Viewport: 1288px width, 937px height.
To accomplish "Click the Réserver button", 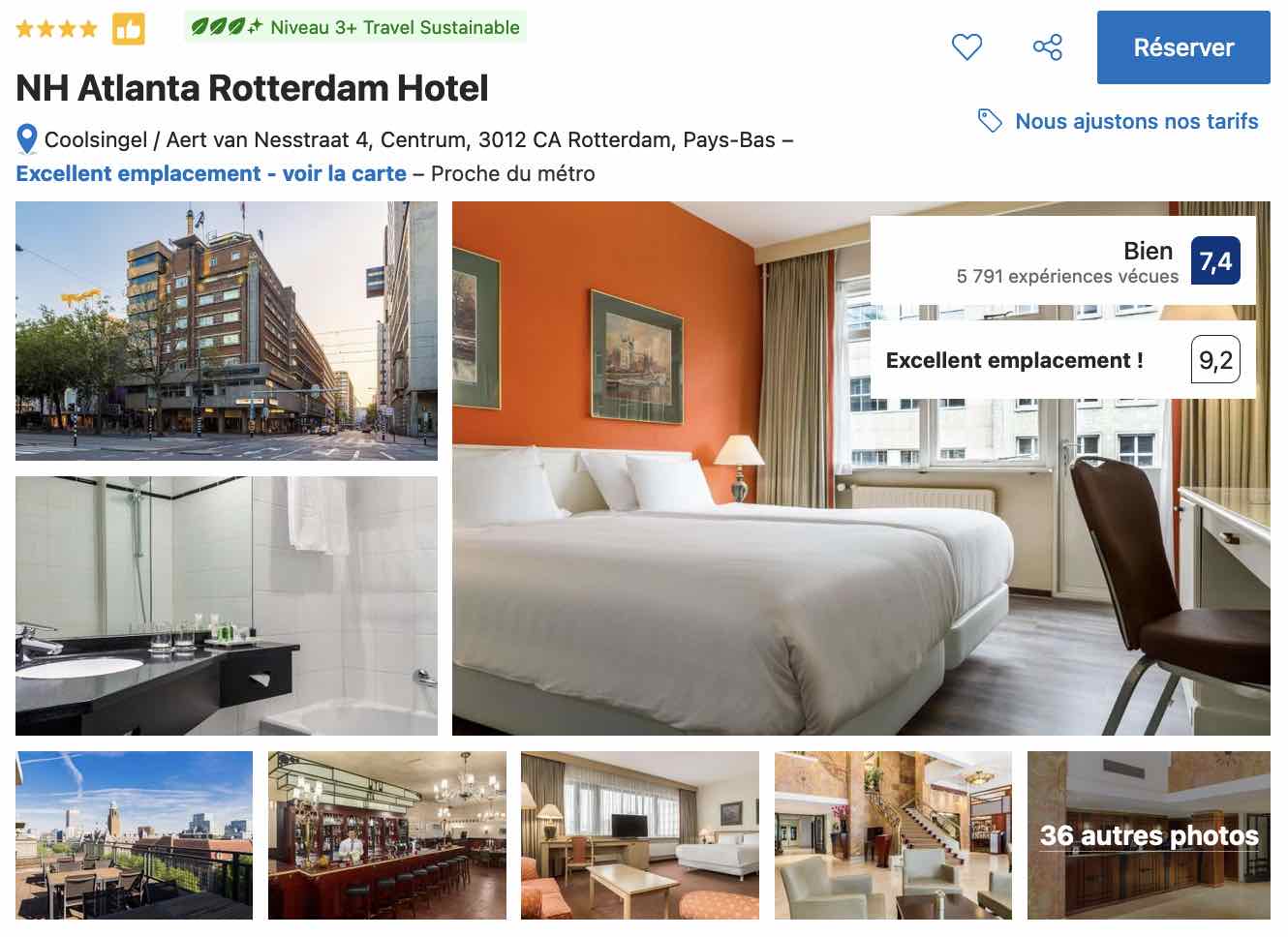I will coord(1183,47).
